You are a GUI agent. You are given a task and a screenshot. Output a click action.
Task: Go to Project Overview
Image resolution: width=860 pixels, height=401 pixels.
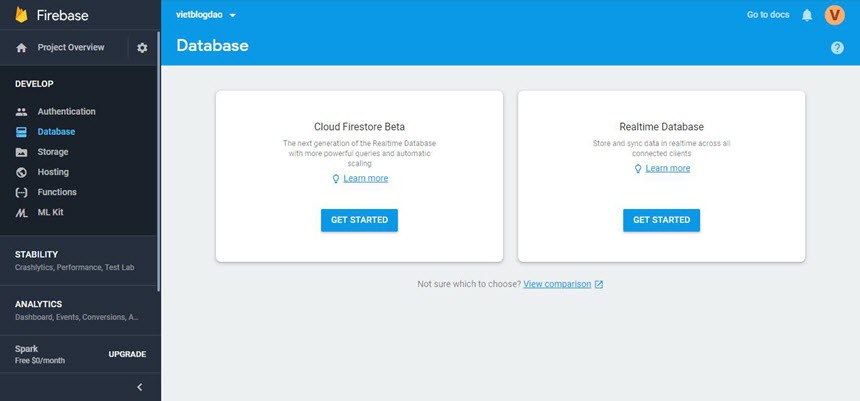(71, 48)
